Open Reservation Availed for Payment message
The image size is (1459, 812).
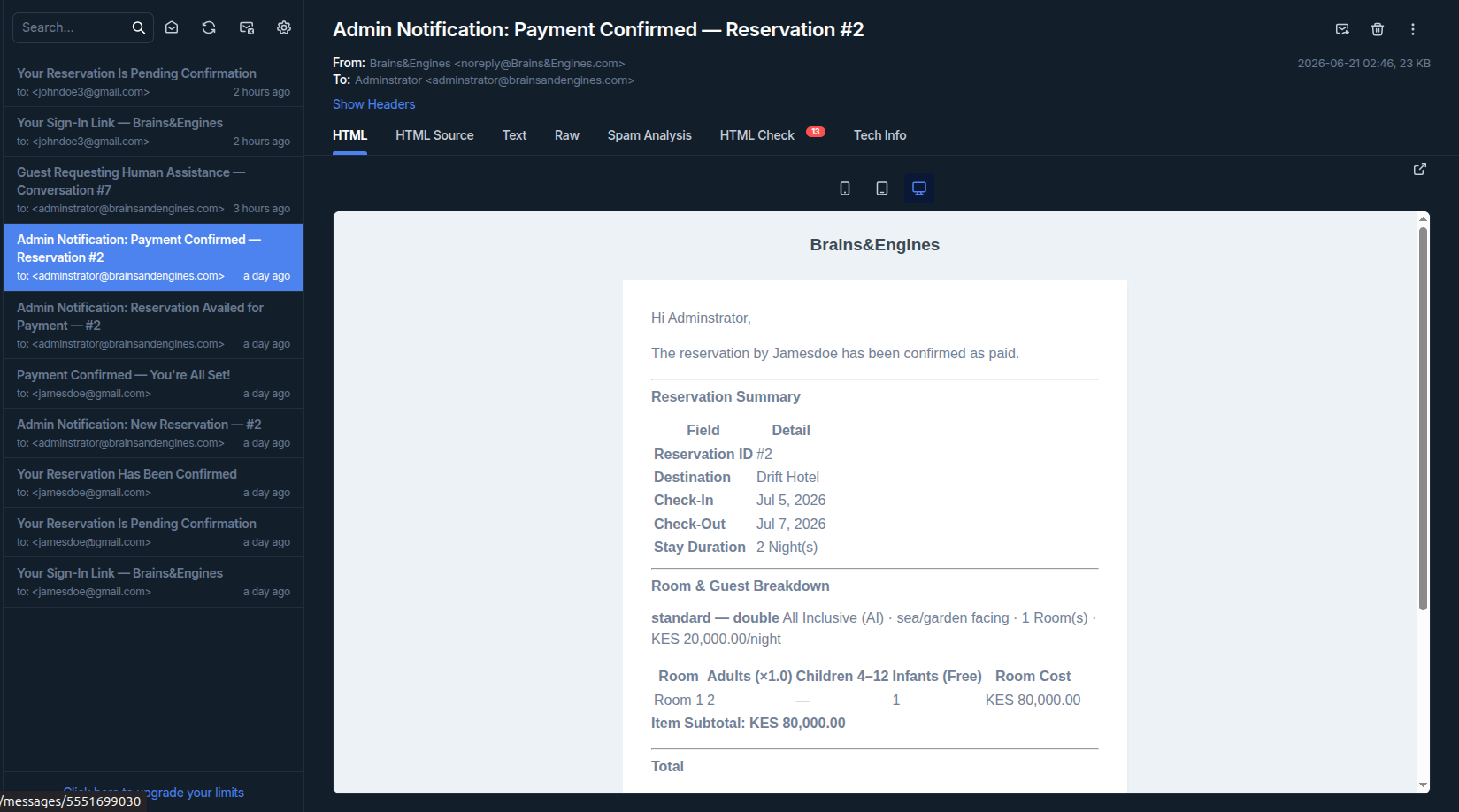pos(154,326)
